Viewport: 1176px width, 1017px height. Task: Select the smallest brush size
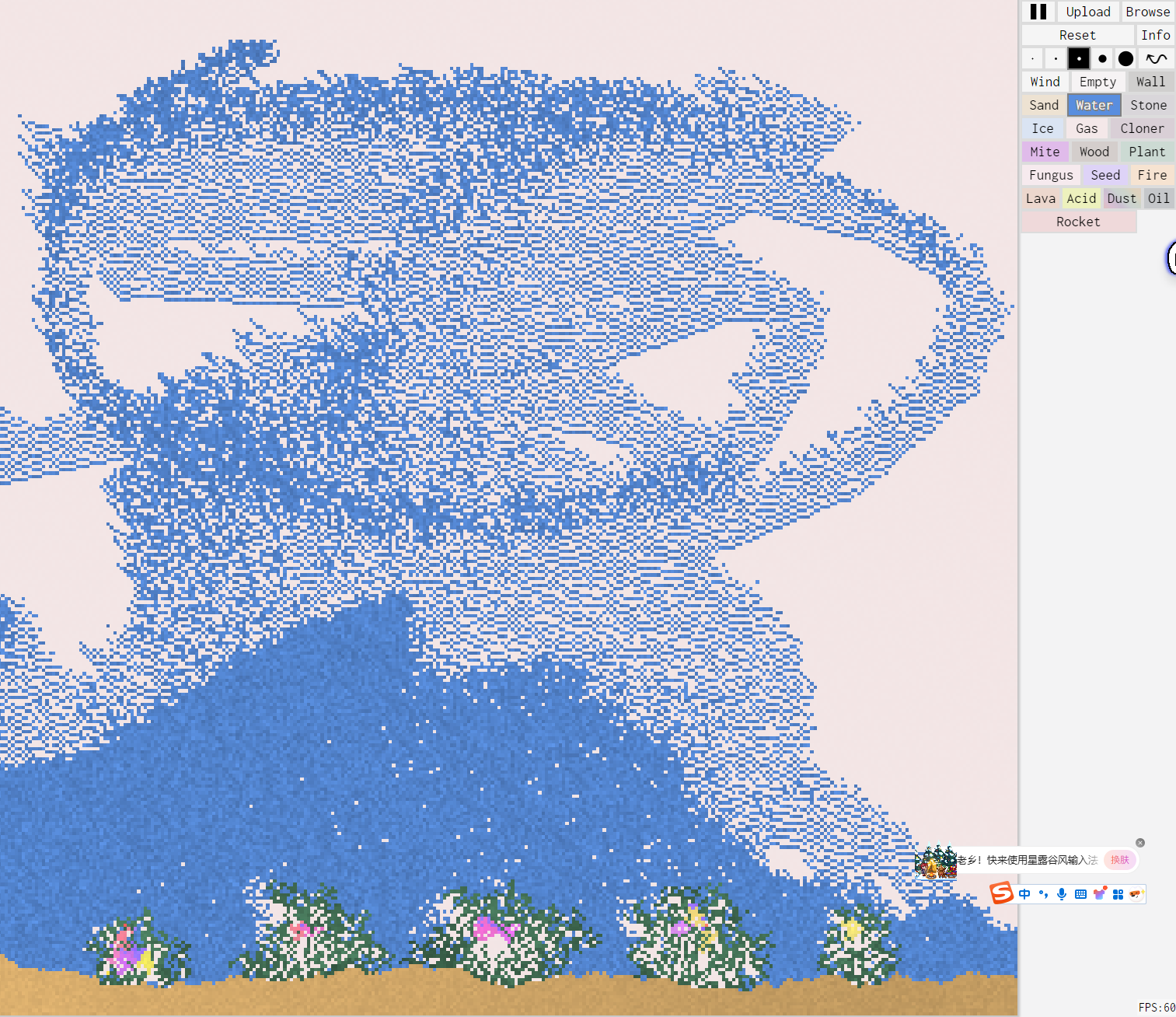1032,58
